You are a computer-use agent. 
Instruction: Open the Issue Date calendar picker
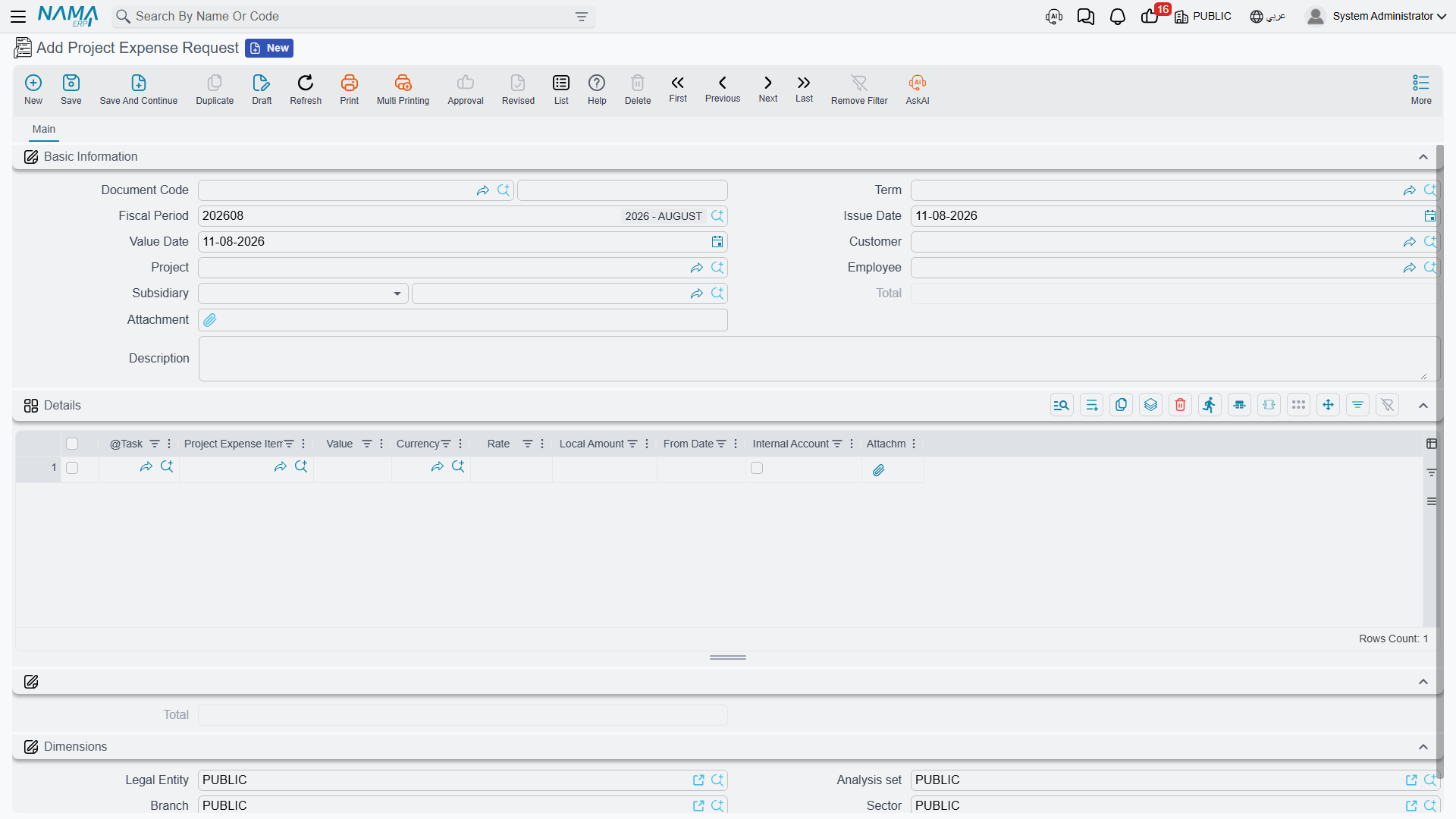point(1430,216)
